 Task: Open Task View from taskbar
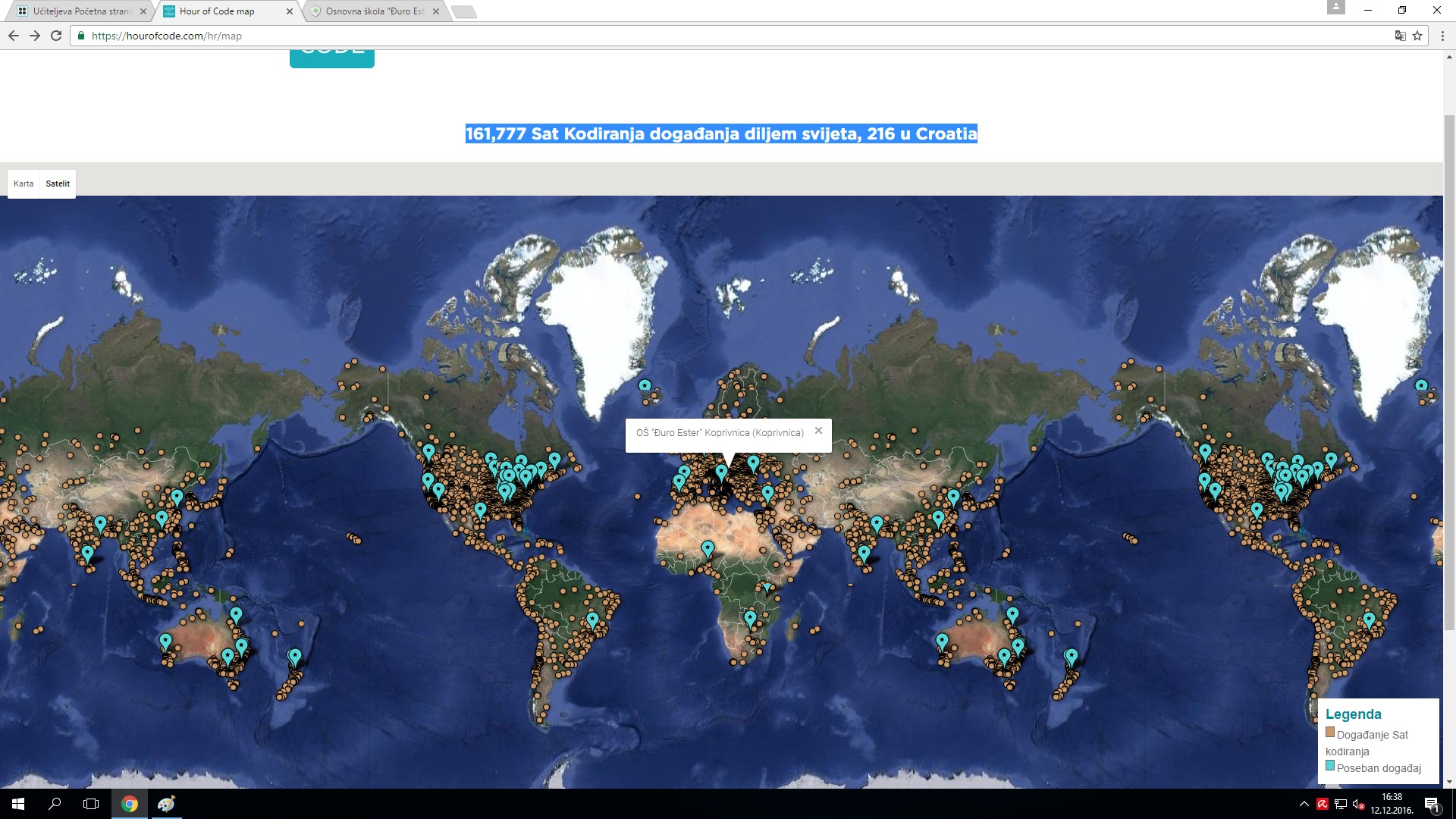[x=91, y=804]
